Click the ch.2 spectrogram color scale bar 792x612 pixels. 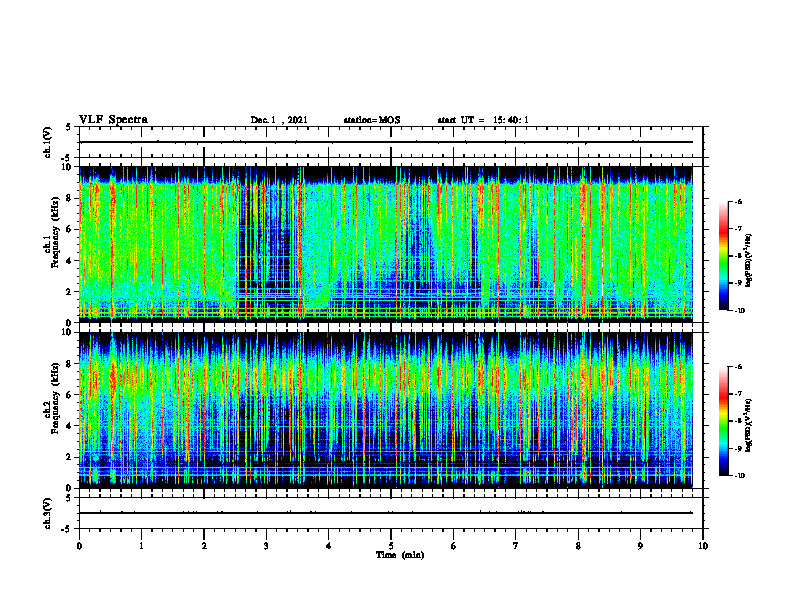[723, 421]
